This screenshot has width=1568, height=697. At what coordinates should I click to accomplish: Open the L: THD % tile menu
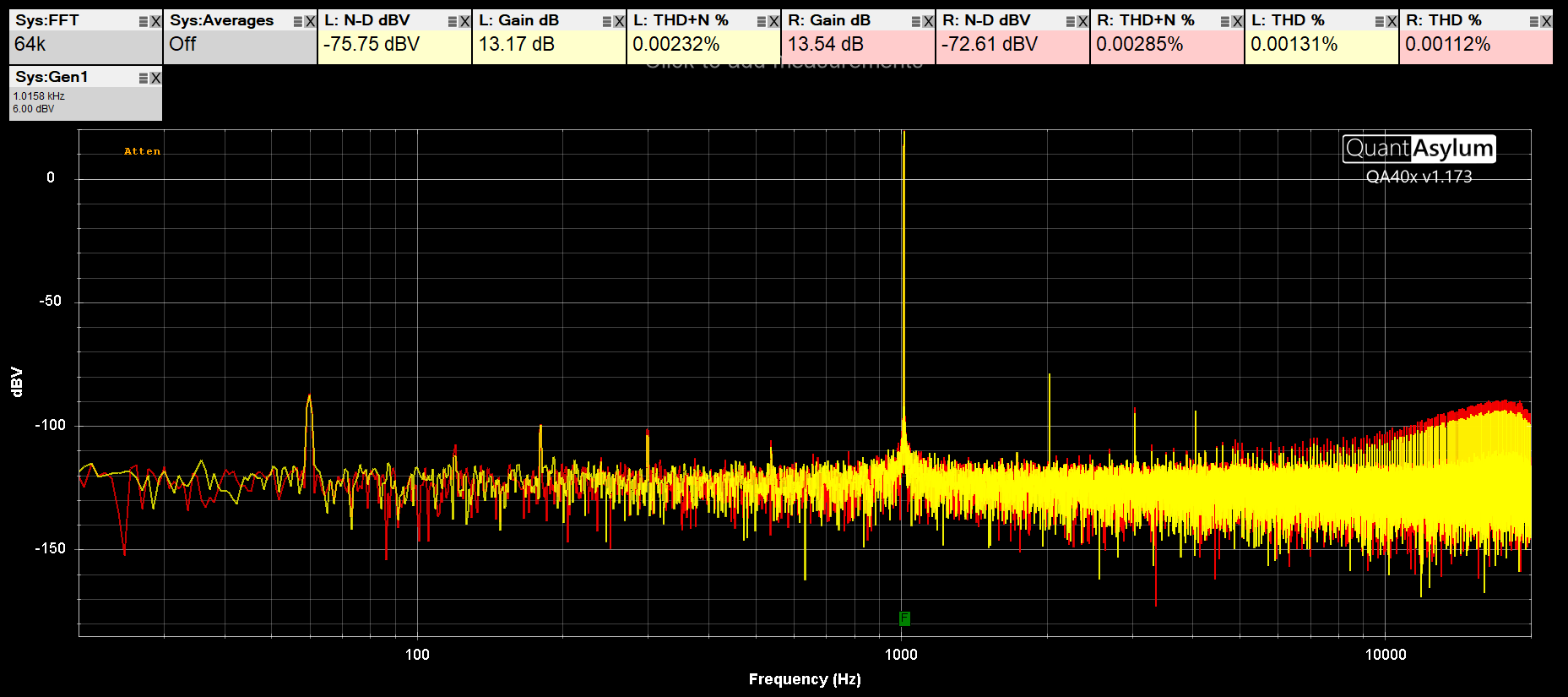(x=1380, y=22)
